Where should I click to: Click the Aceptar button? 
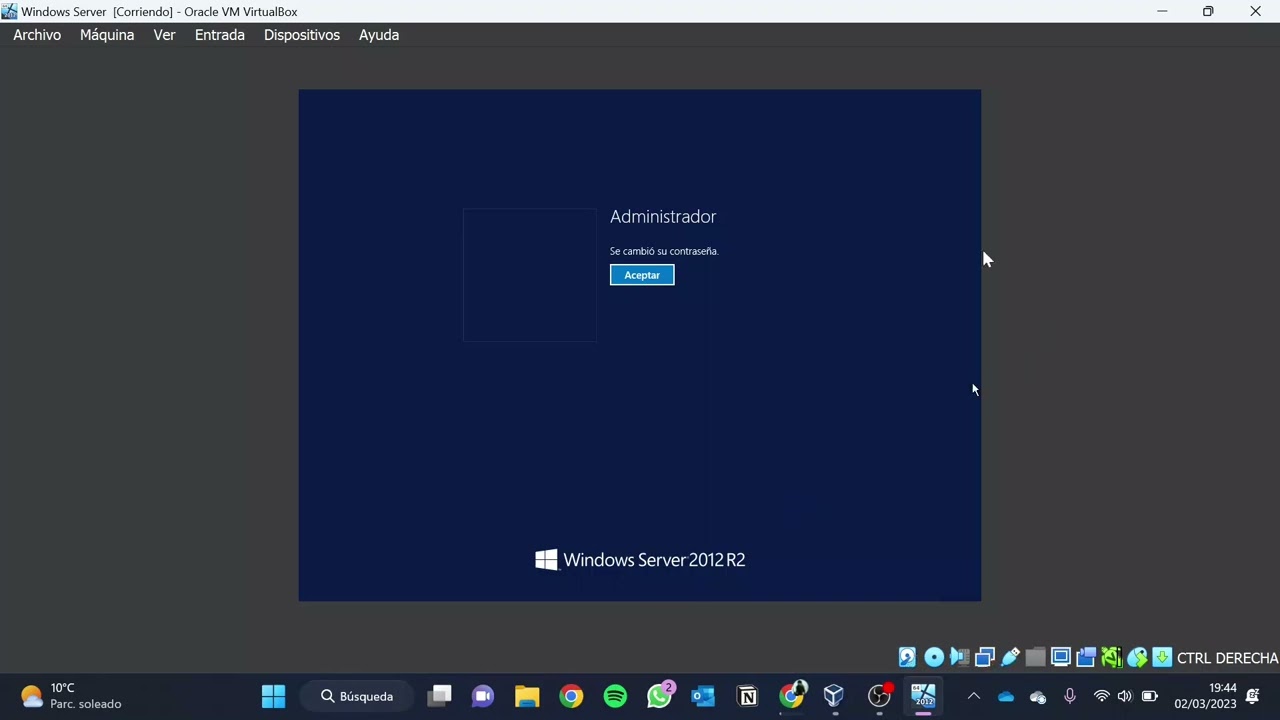[x=642, y=275]
